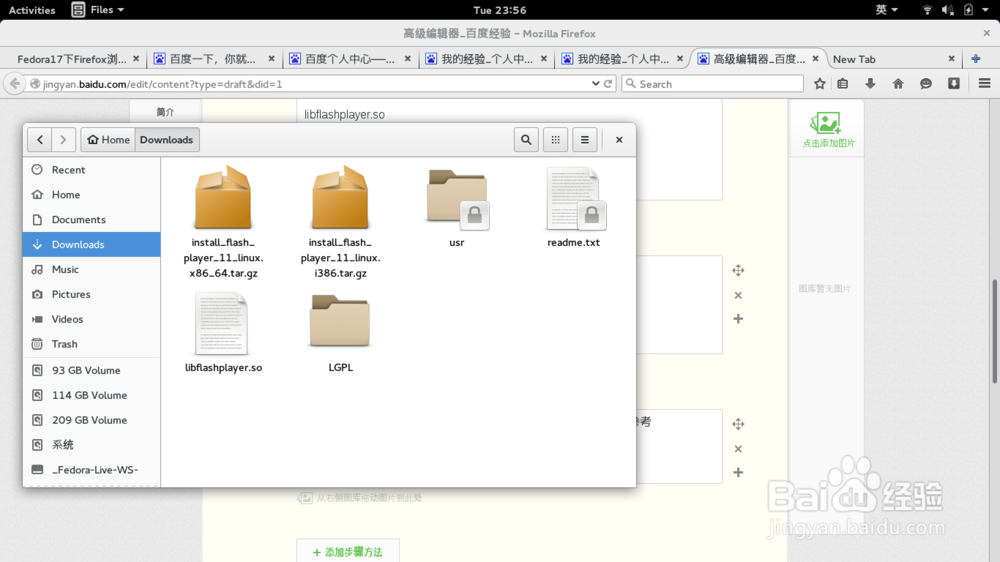
Task: Open the Files search button
Action: click(x=526, y=140)
